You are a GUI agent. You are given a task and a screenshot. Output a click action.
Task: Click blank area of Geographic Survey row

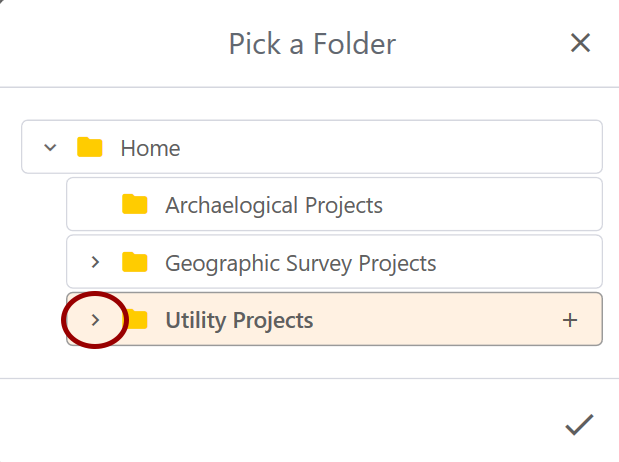coord(517,262)
